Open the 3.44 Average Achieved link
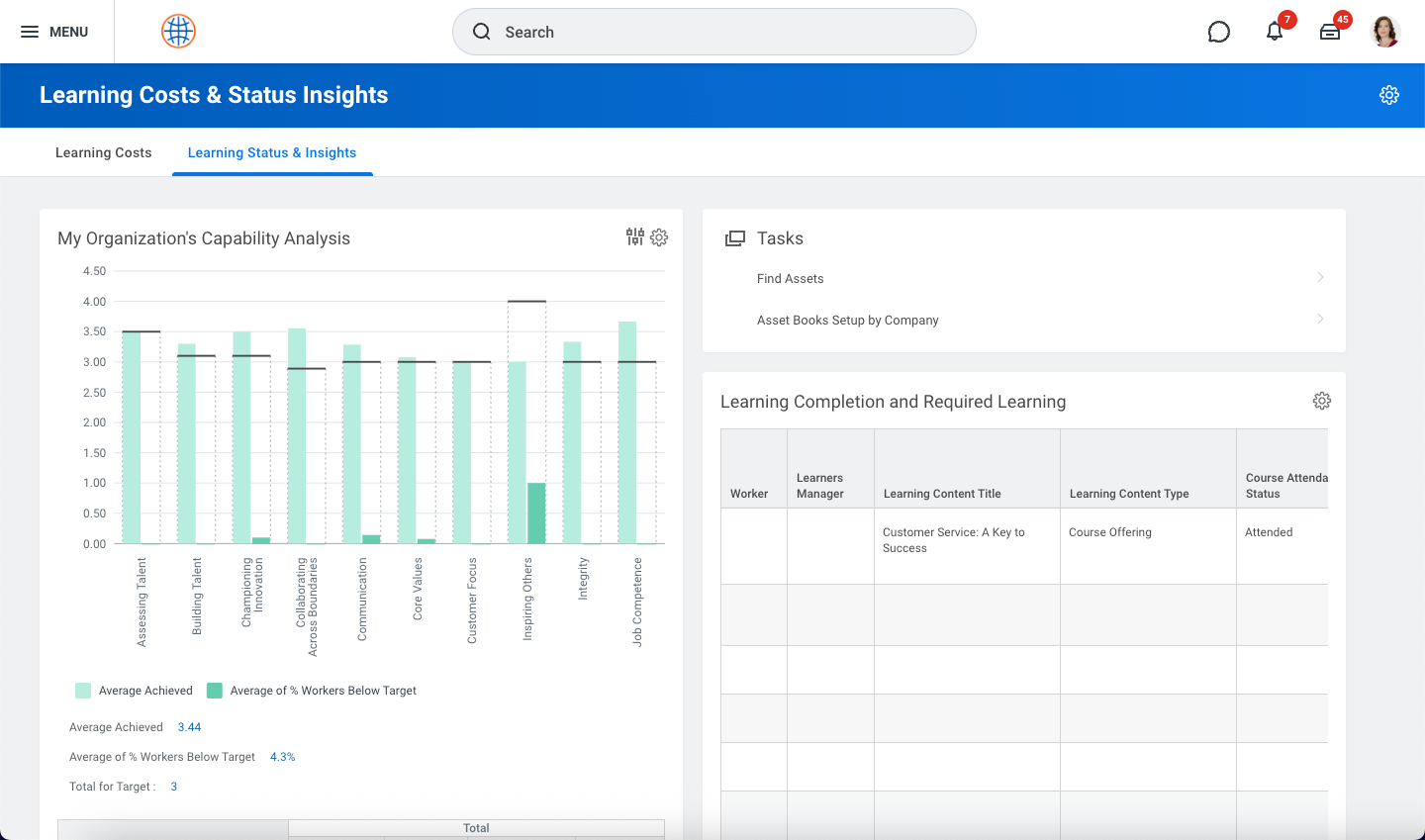 click(x=189, y=726)
